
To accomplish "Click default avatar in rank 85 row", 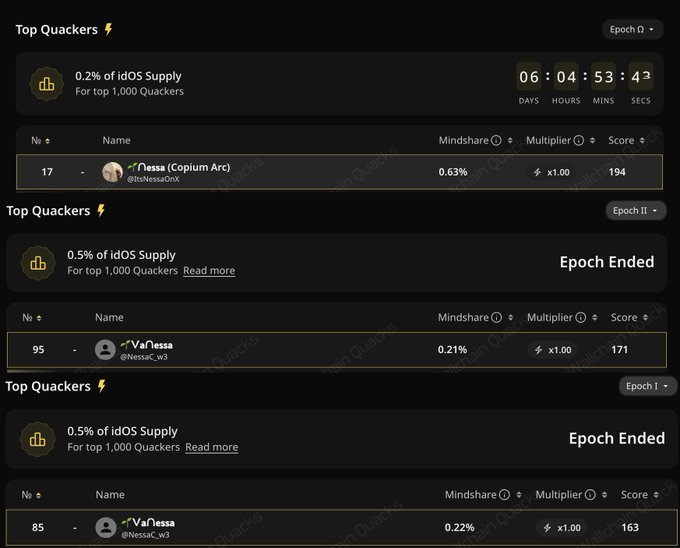I will pyautogui.click(x=106, y=527).
